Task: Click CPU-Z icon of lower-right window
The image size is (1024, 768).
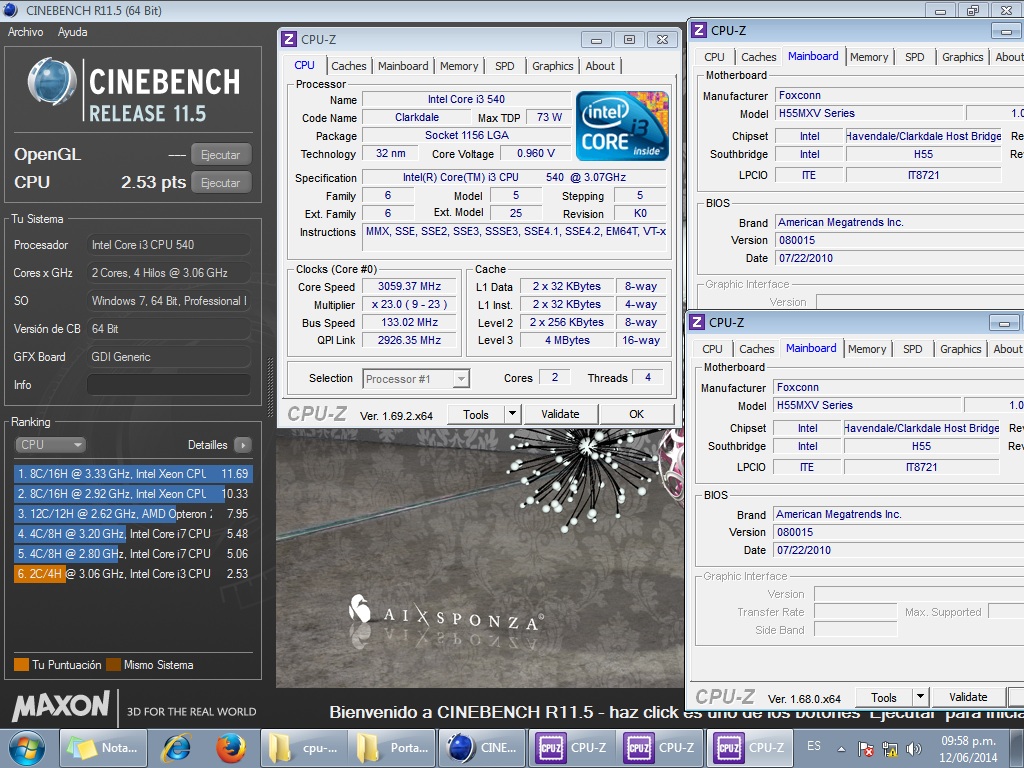Action: [x=697, y=322]
